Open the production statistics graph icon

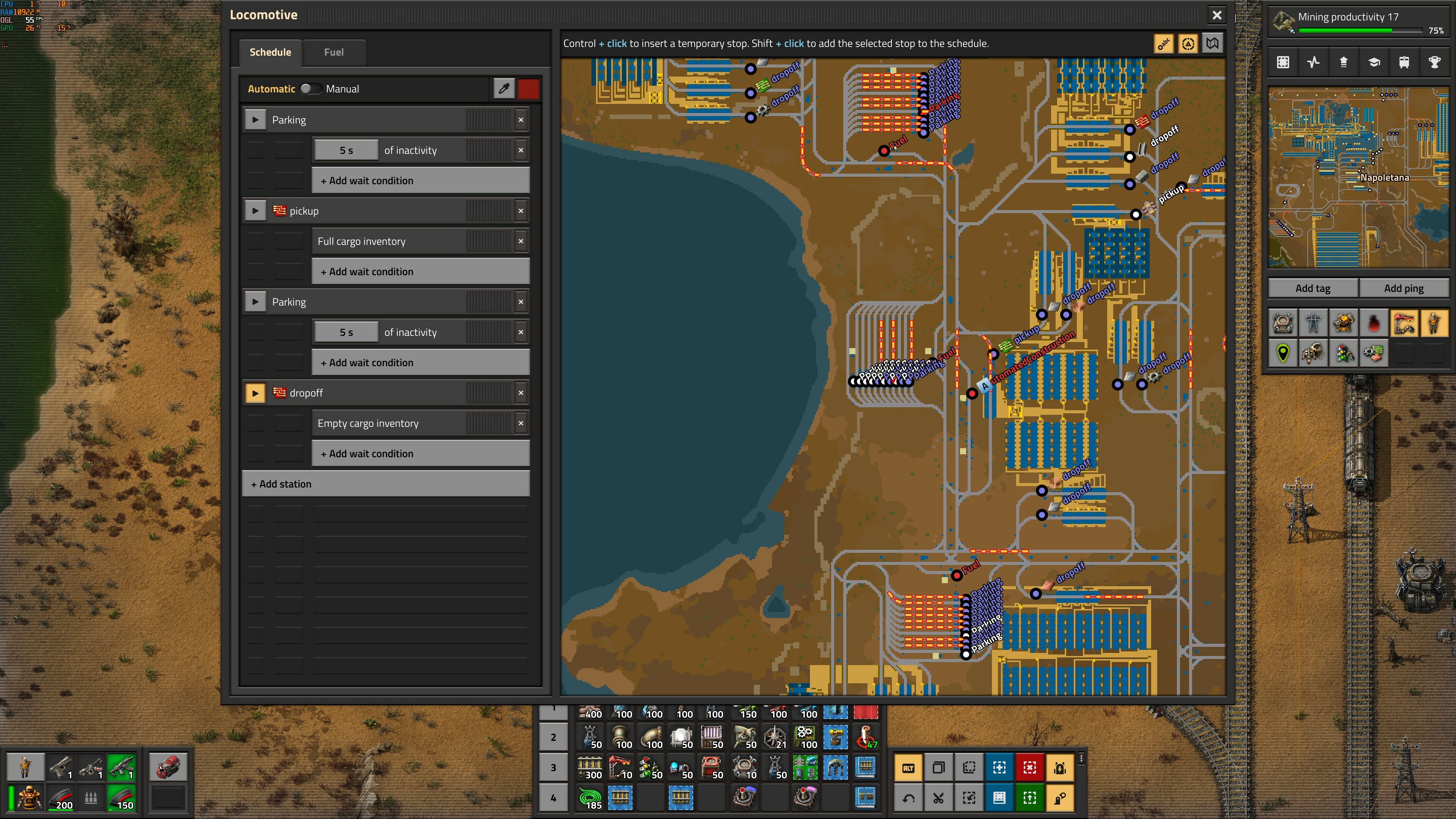point(1313,62)
